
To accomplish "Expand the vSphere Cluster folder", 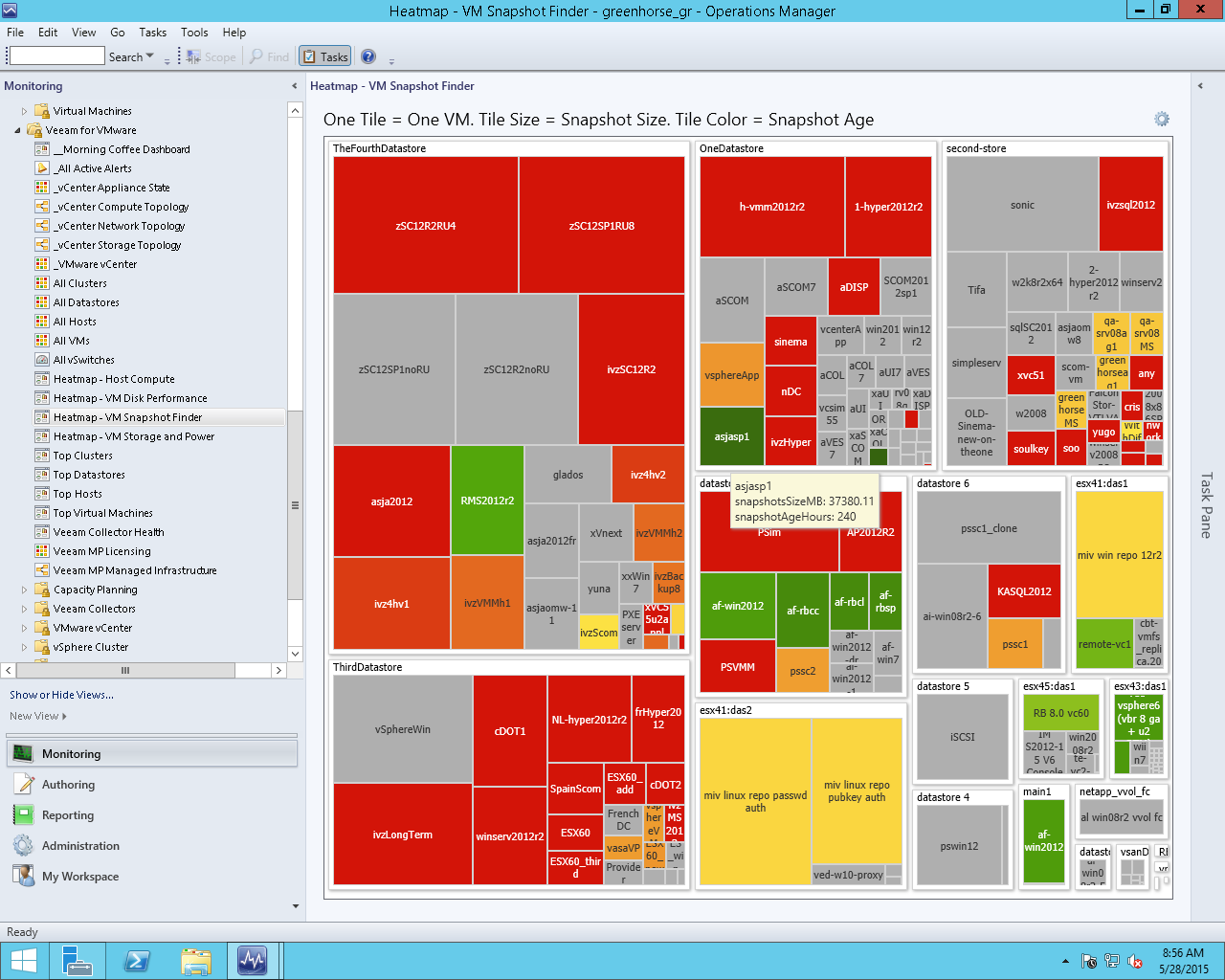I will [x=24, y=647].
